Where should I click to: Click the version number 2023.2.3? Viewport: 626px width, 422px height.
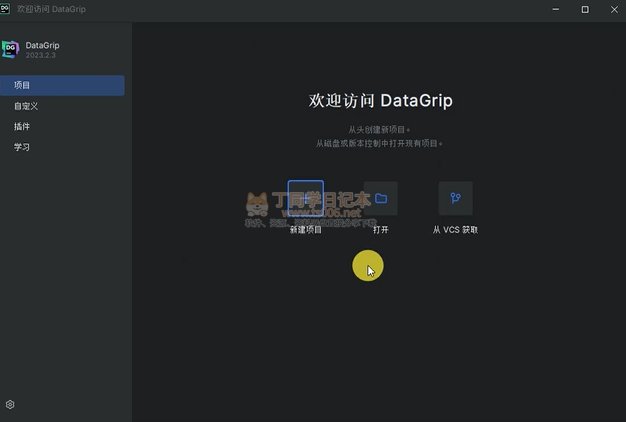tap(41, 55)
